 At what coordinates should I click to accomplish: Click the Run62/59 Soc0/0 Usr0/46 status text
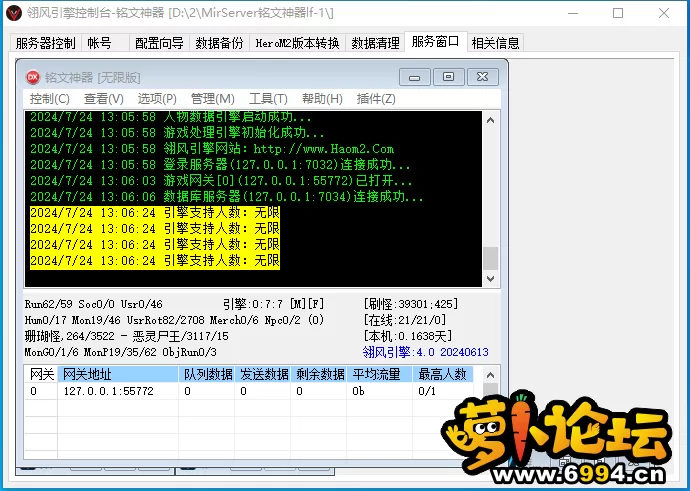pyautogui.click(x=94, y=304)
